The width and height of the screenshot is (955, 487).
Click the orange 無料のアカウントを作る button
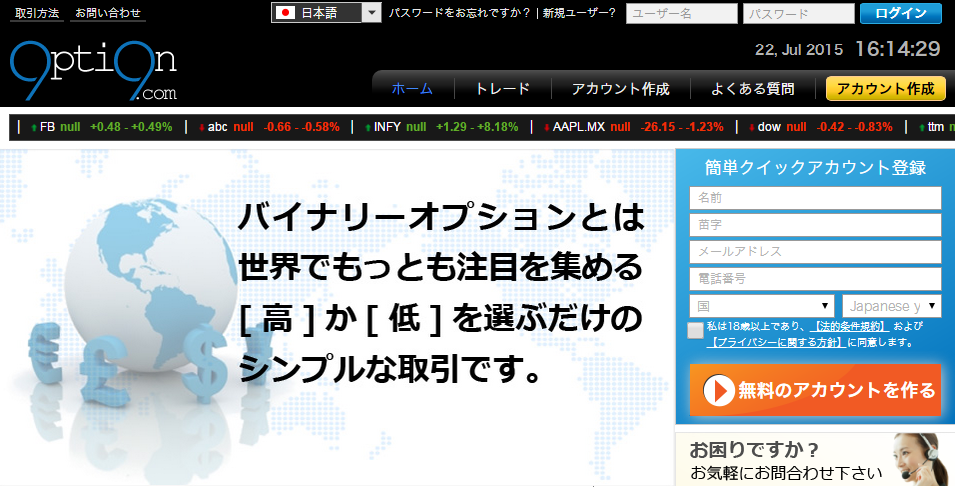click(816, 390)
